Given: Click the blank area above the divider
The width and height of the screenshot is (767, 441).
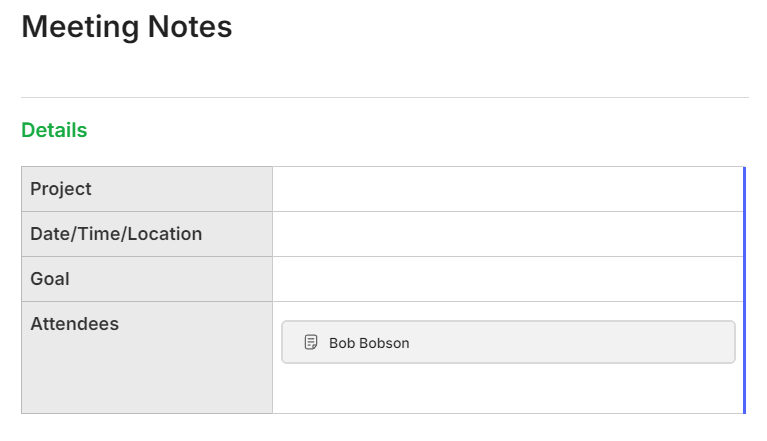Looking at the screenshot, I should (385, 71).
